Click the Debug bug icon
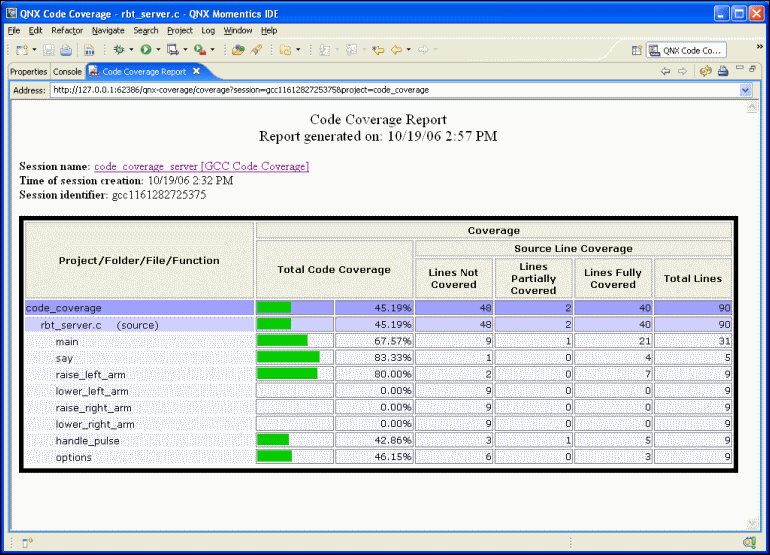 click(119, 50)
